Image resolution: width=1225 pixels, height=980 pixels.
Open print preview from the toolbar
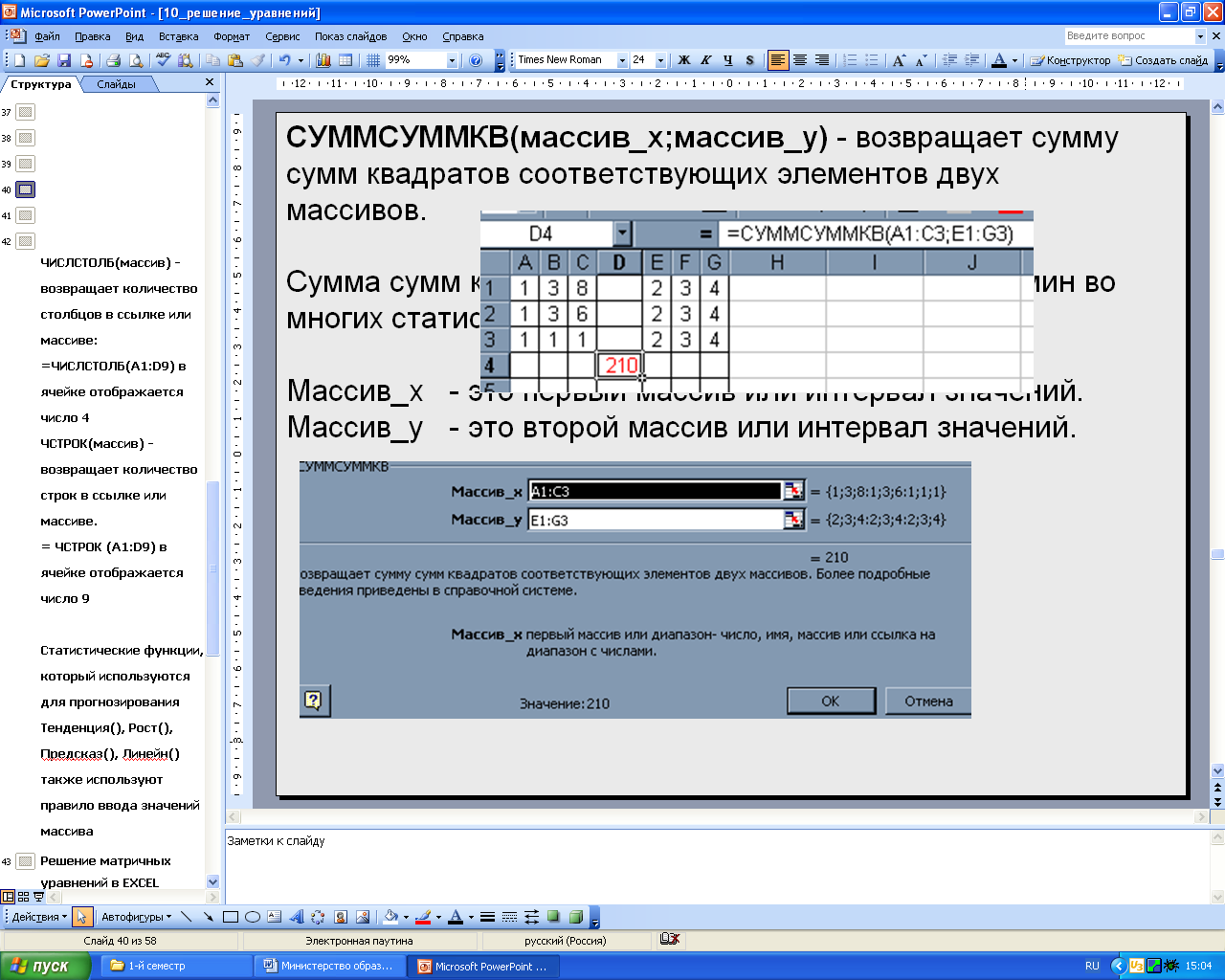point(136,60)
